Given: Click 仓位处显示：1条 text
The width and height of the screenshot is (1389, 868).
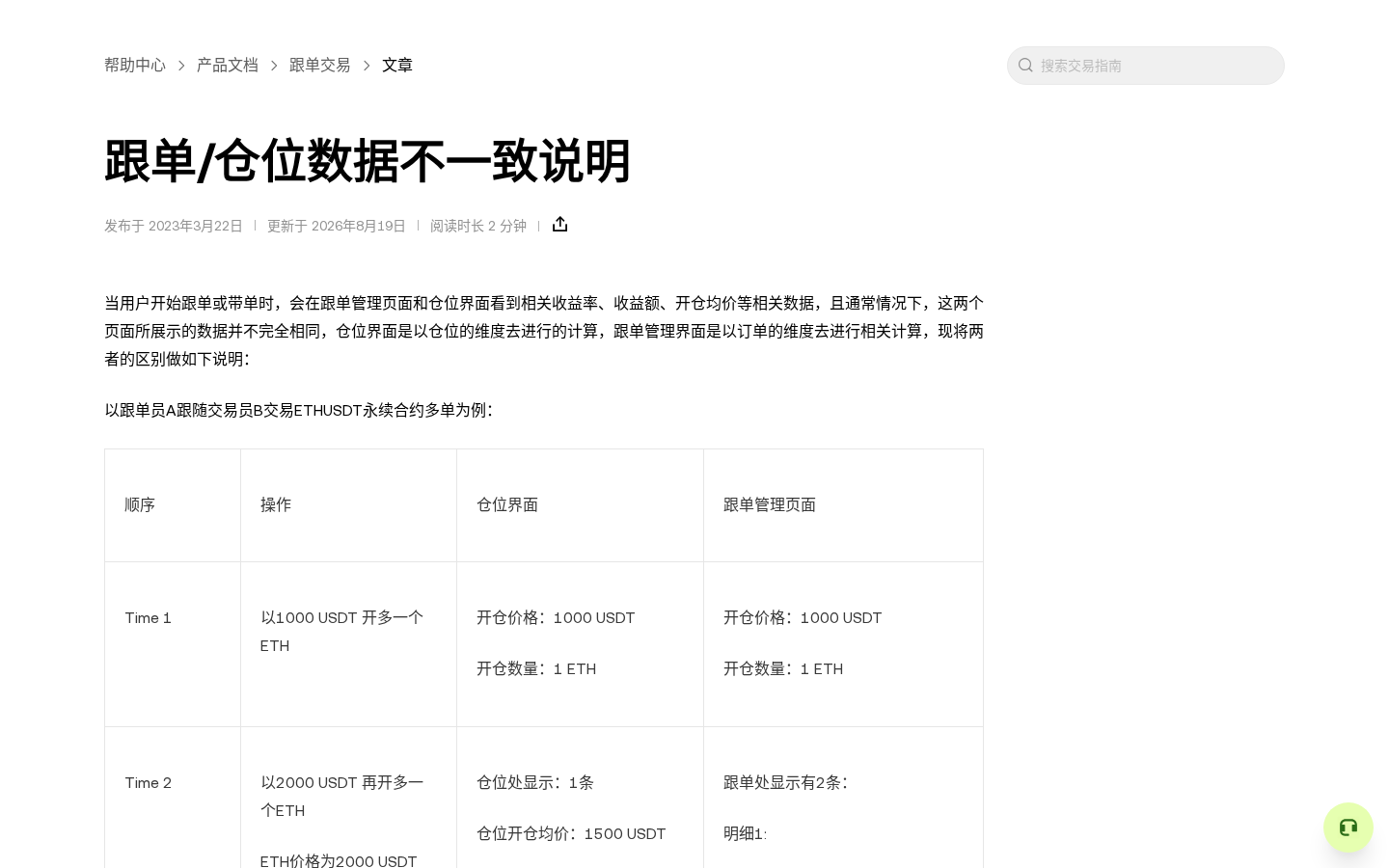Looking at the screenshot, I should point(535,783).
